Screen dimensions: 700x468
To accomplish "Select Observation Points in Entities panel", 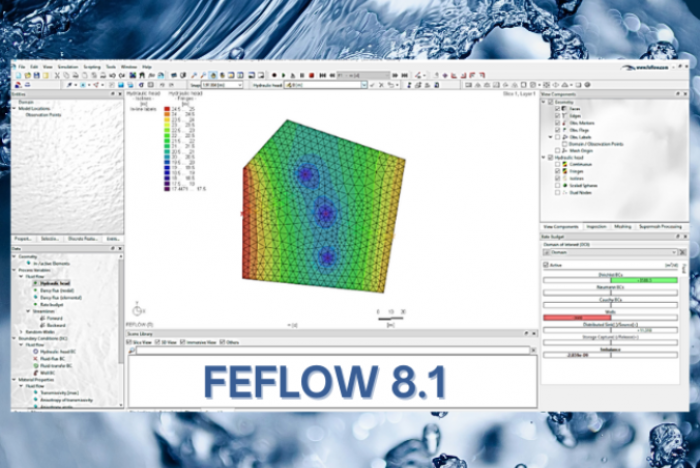I will [x=44, y=114].
